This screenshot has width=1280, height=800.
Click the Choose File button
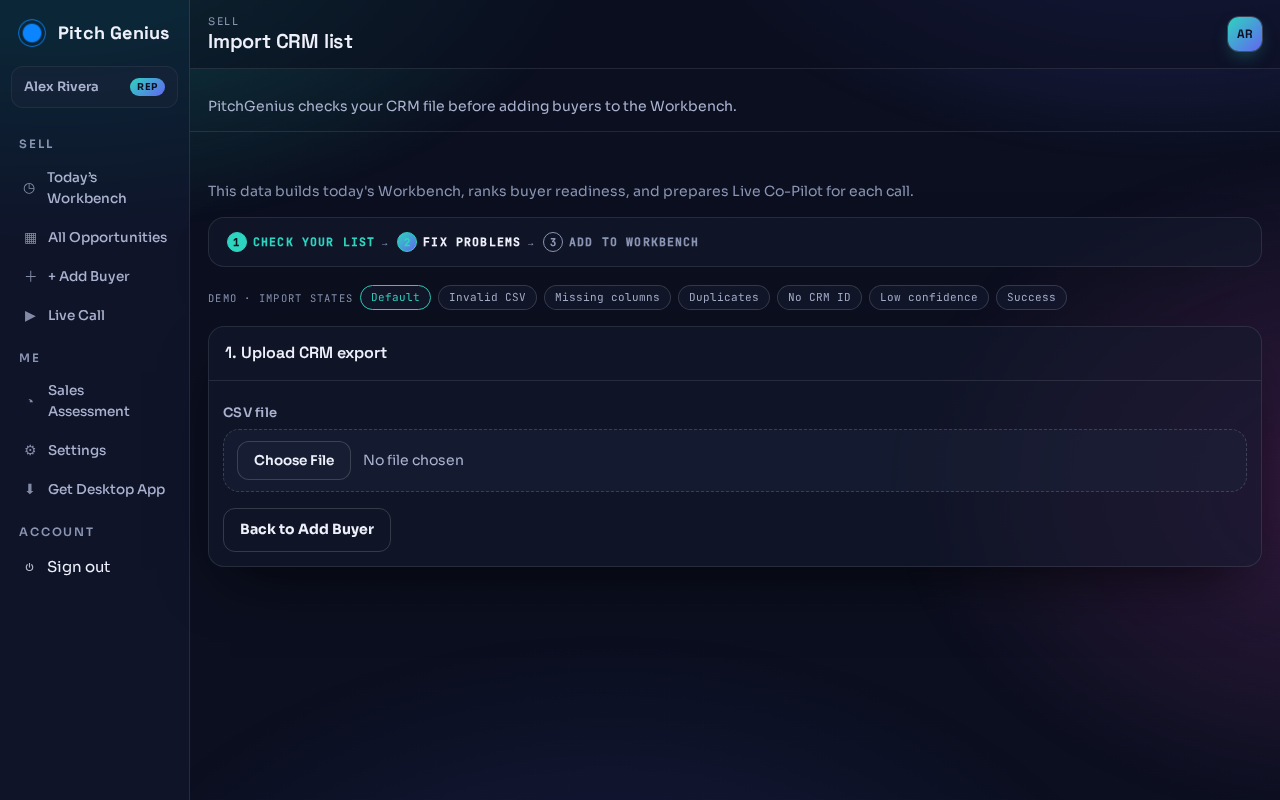click(x=294, y=460)
